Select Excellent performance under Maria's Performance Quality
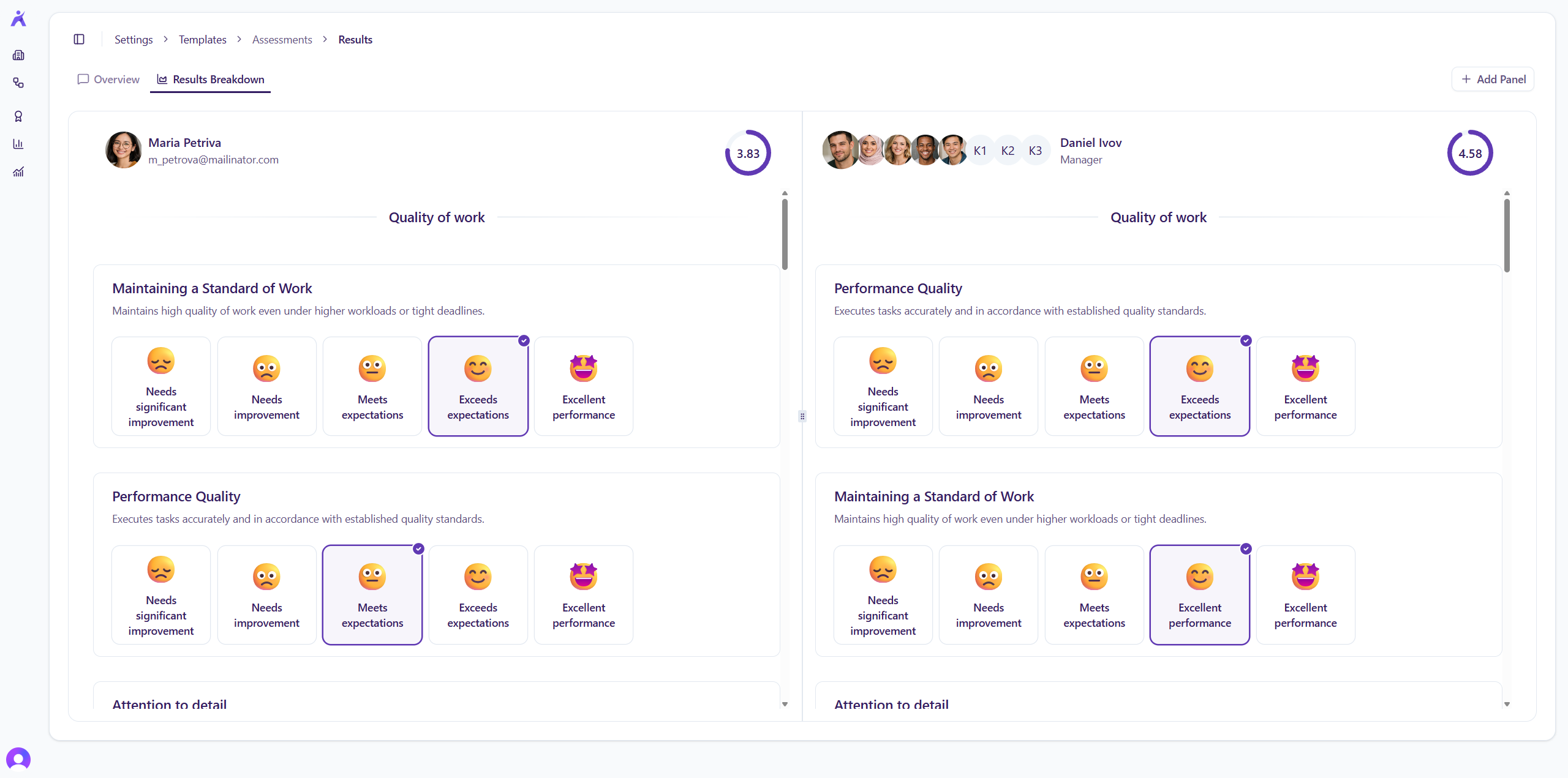The width and height of the screenshot is (1568, 778). [x=584, y=595]
